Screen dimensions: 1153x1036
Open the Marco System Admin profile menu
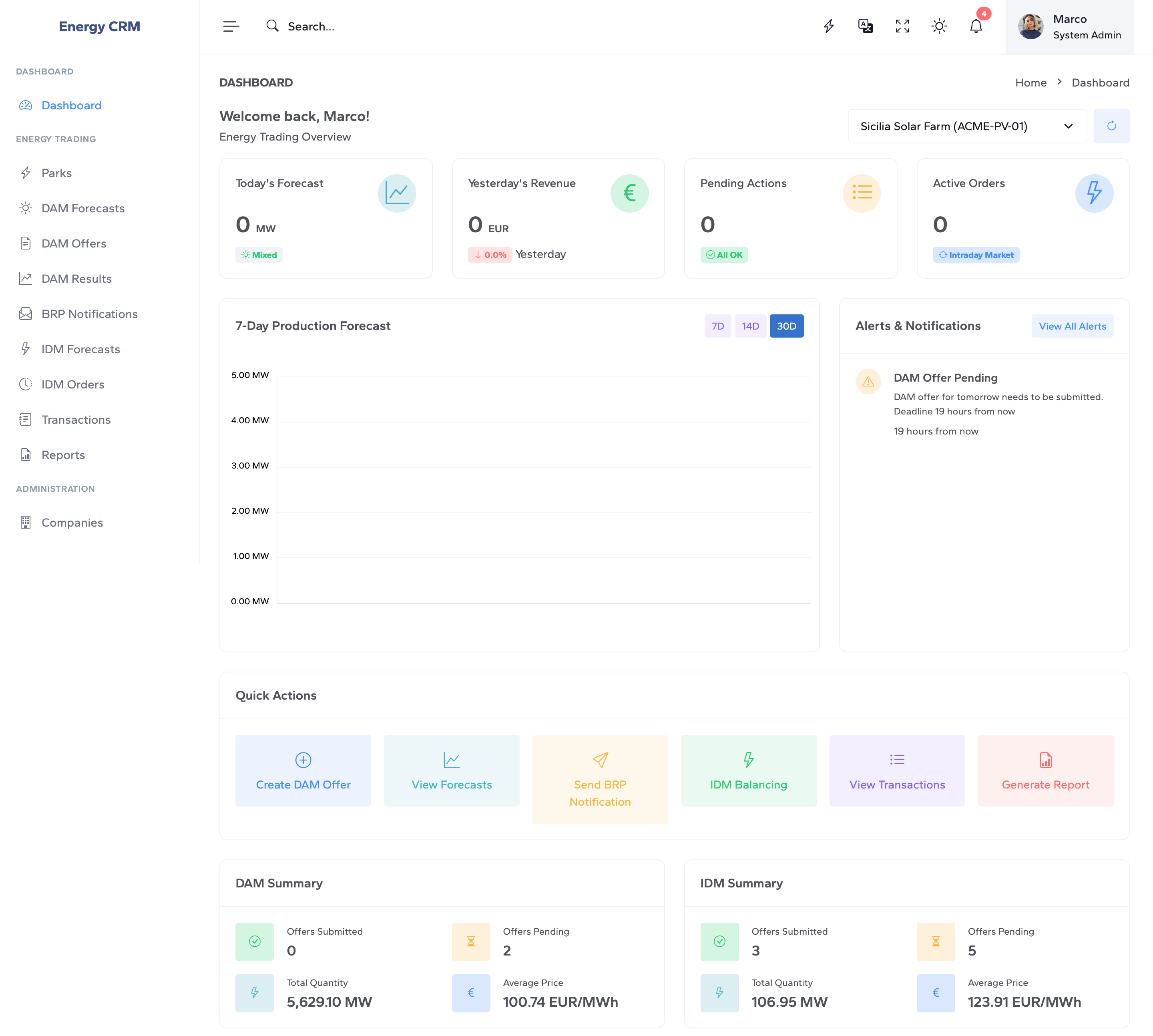click(1069, 27)
